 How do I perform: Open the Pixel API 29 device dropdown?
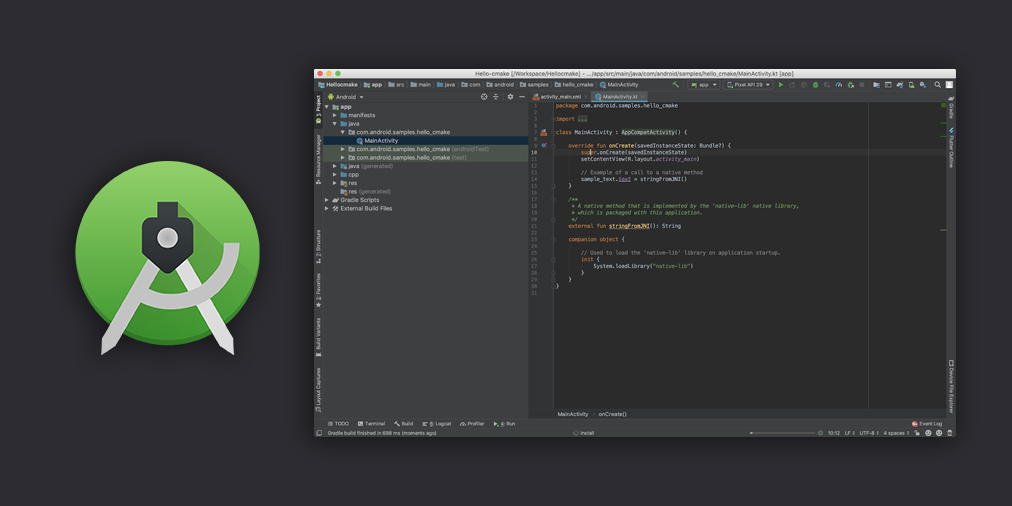point(749,85)
